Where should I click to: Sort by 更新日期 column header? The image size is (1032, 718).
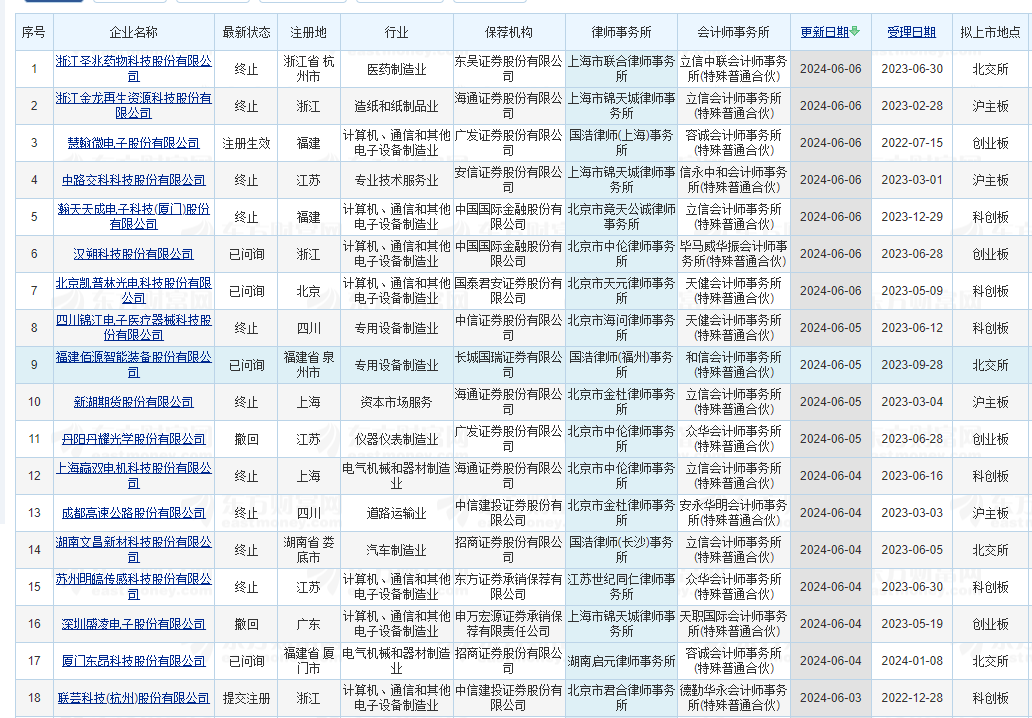pyautogui.click(x=825, y=32)
